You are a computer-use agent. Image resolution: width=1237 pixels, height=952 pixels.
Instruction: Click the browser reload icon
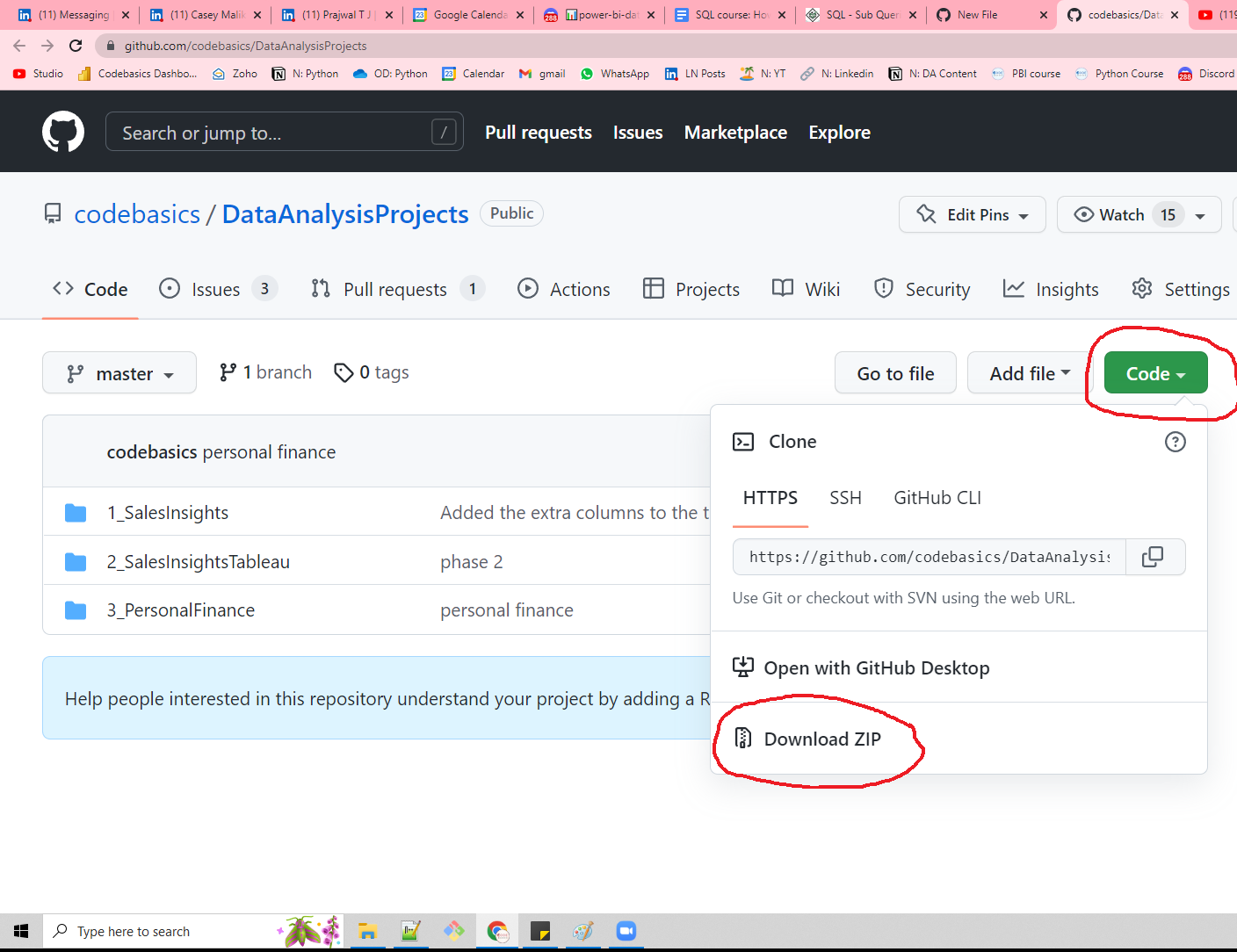point(76,46)
